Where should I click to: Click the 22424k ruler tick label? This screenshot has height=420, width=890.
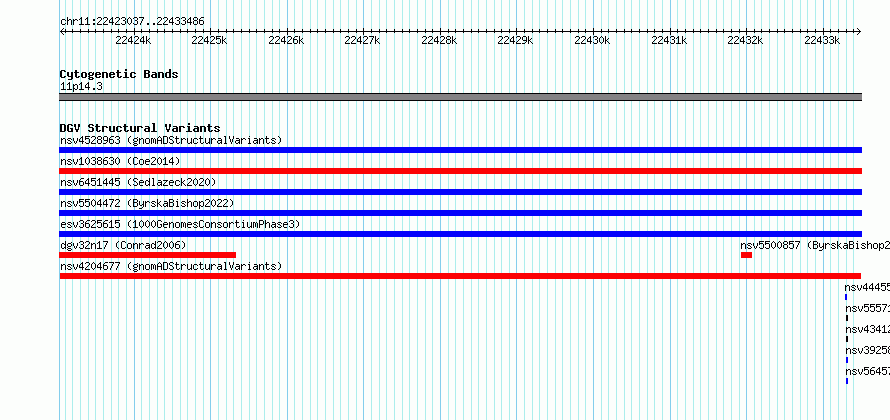coord(133,40)
